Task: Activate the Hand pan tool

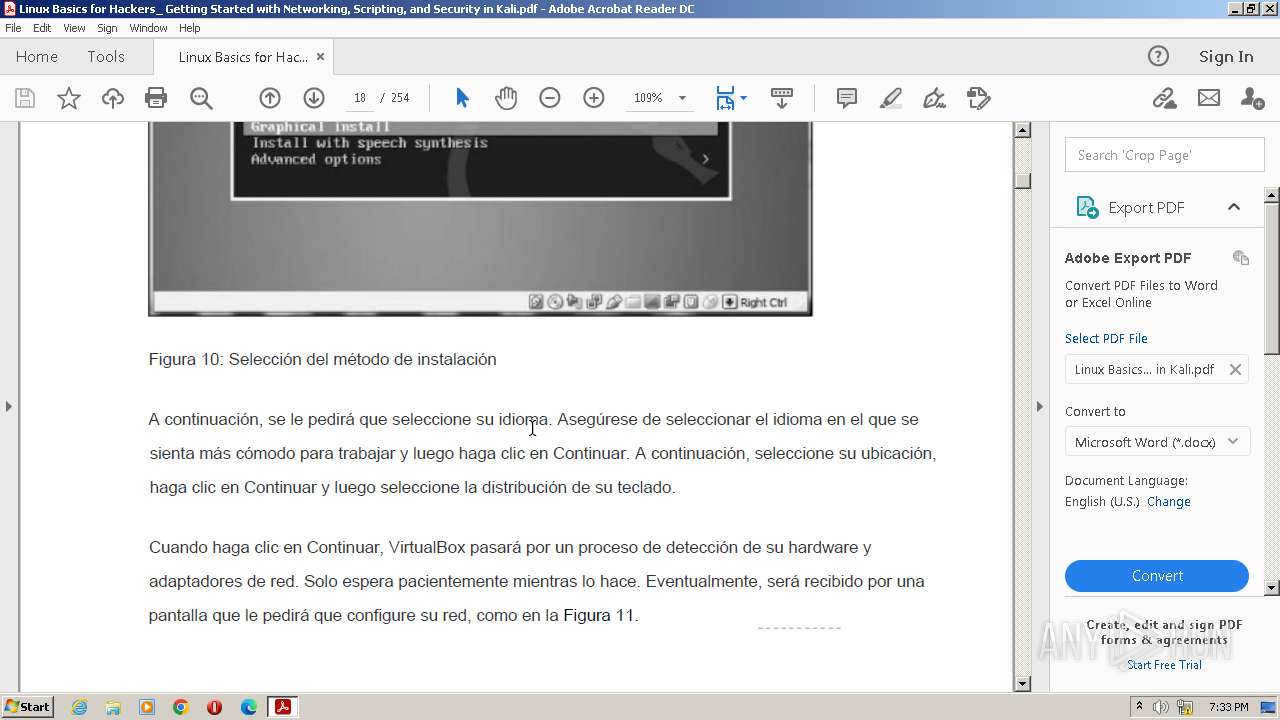Action: [506, 98]
